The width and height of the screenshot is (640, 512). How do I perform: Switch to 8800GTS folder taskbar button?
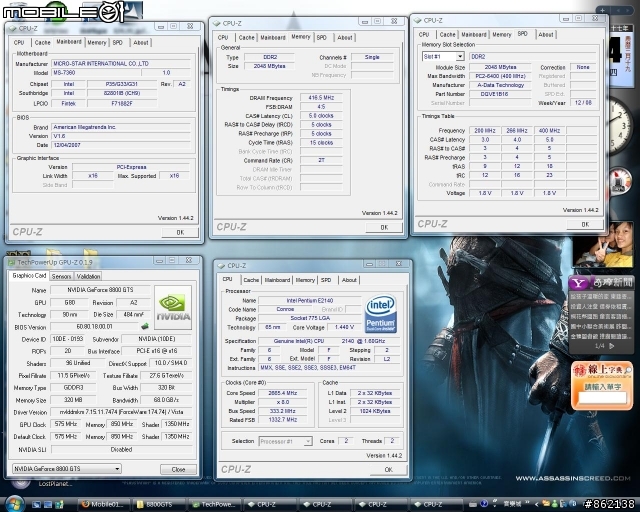click(159, 505)
